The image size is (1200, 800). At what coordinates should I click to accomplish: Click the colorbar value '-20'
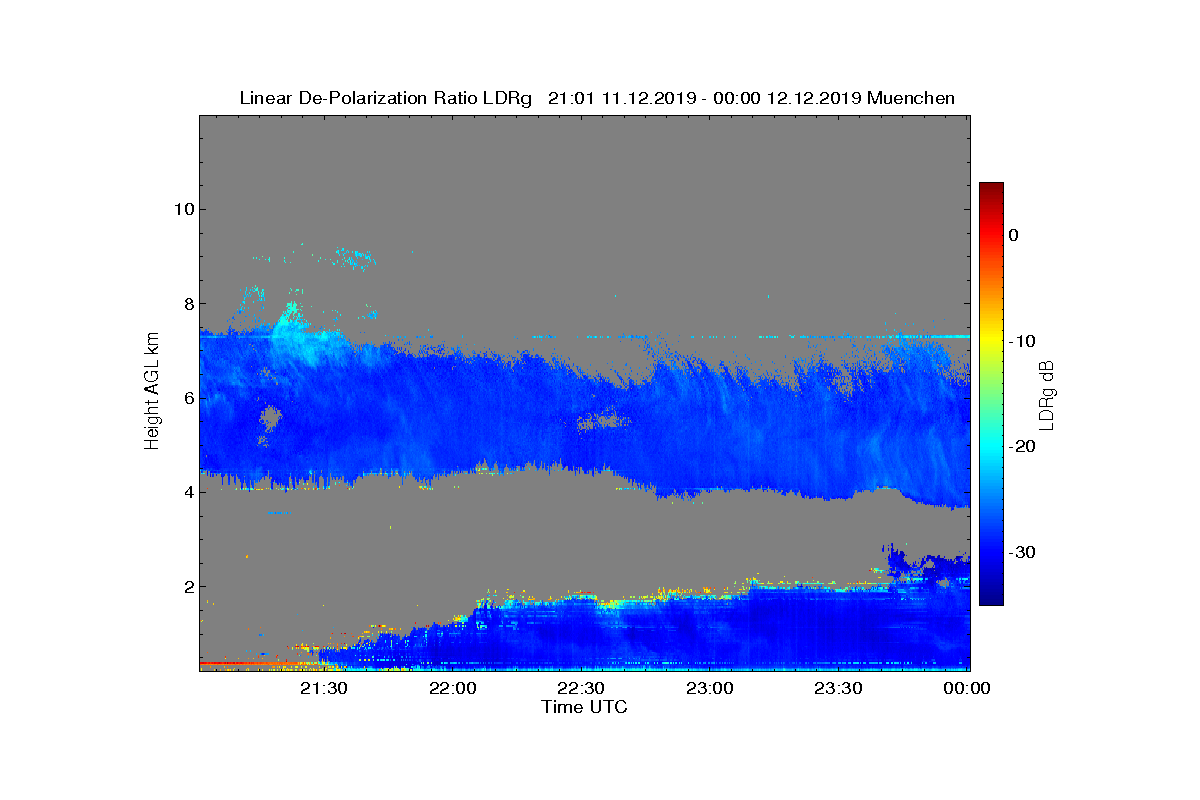pyautogui.click(x=1022, y=447)
